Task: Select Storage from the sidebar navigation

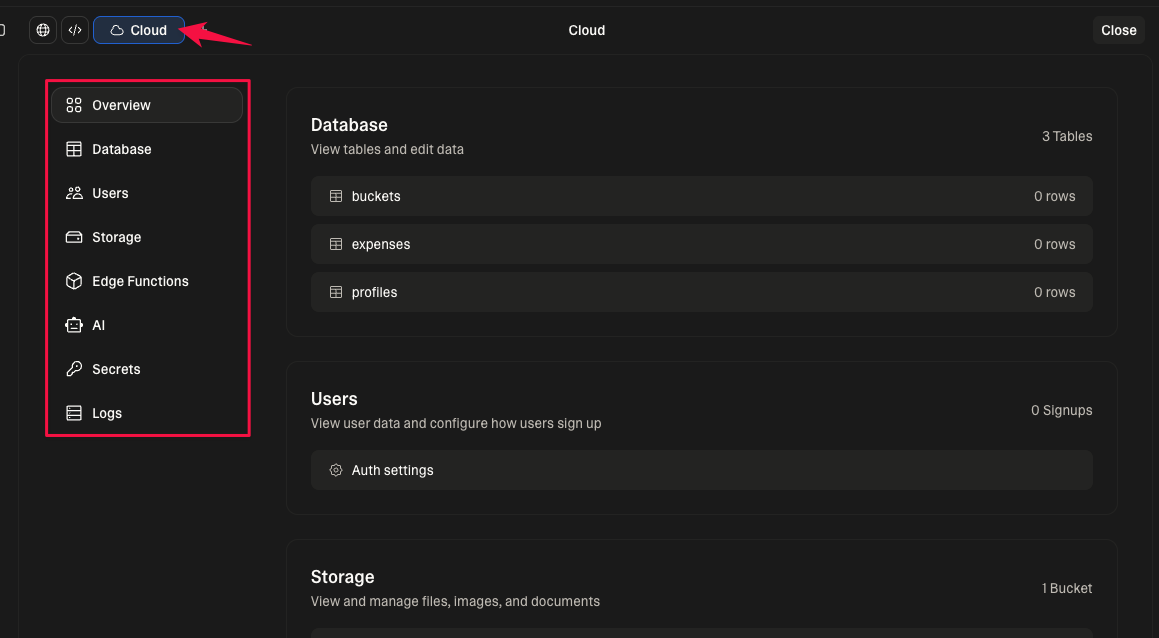Action: 117,236
